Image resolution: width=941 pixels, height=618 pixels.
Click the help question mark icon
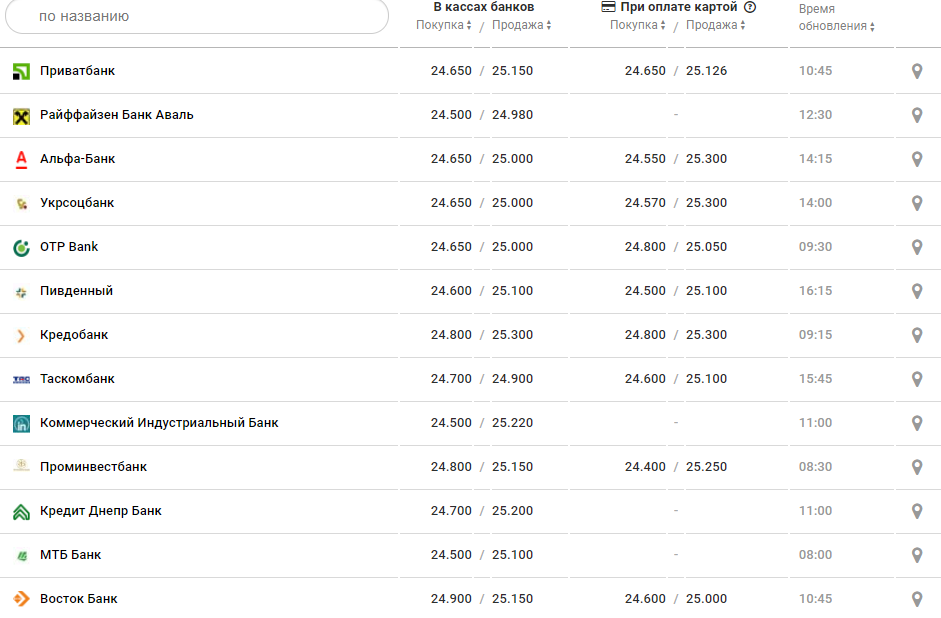pos(750,7)
